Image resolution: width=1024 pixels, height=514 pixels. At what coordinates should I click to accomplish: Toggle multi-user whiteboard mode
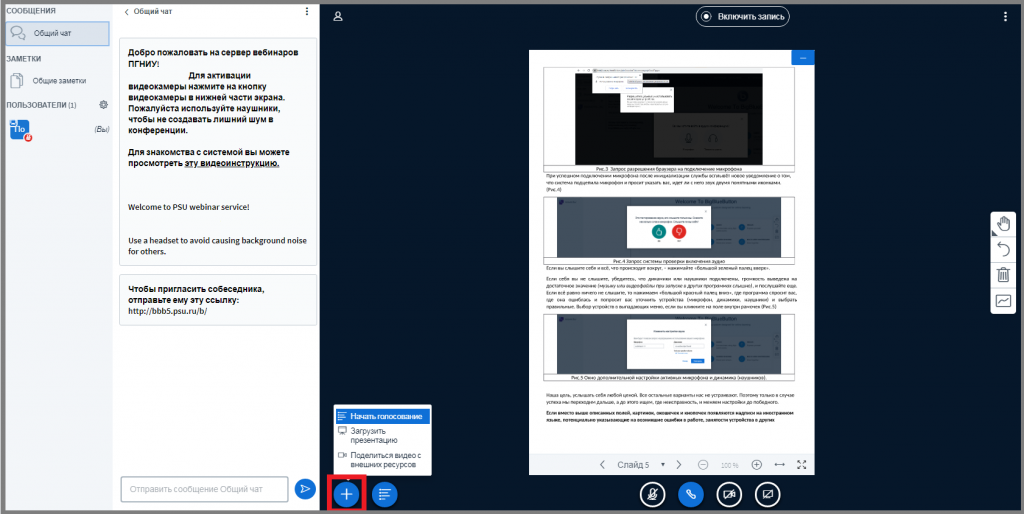[1003, 300]
